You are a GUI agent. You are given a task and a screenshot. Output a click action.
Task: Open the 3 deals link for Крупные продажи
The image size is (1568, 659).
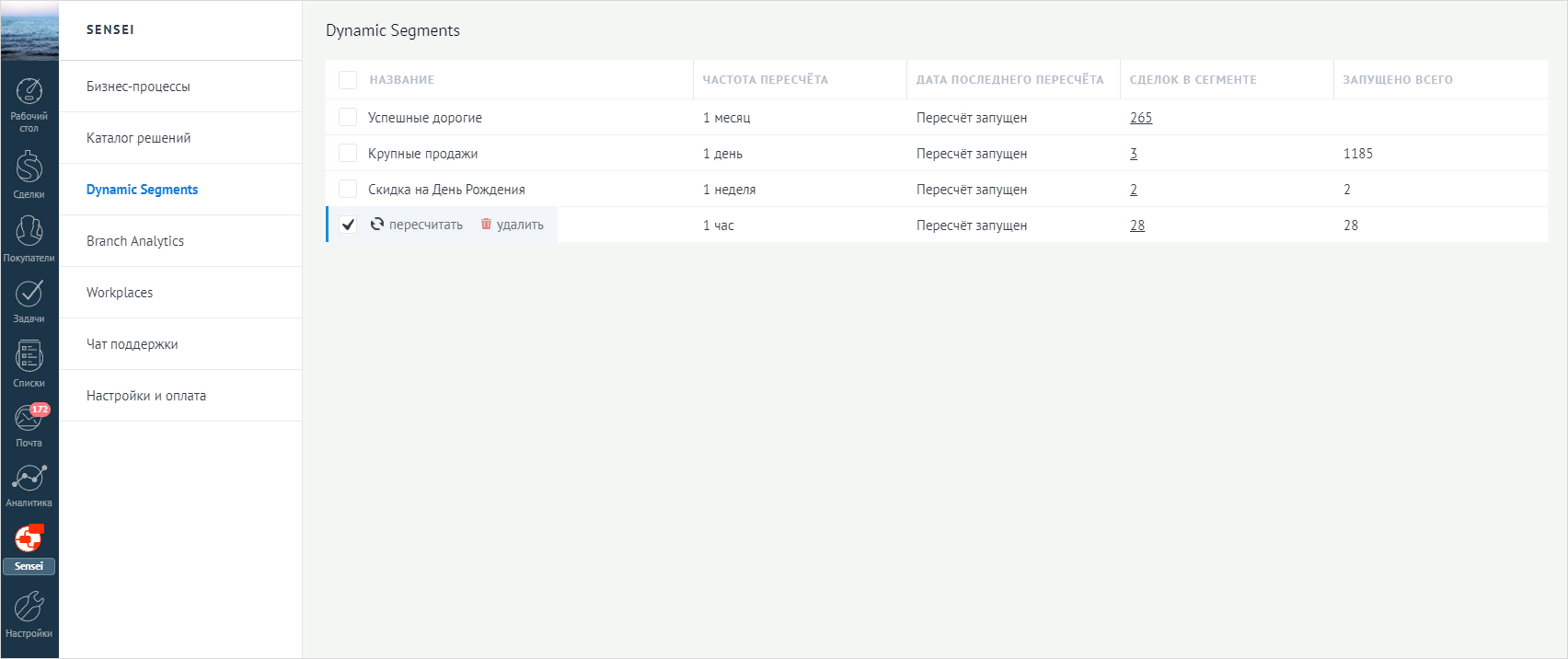[x=1134, y=154]
